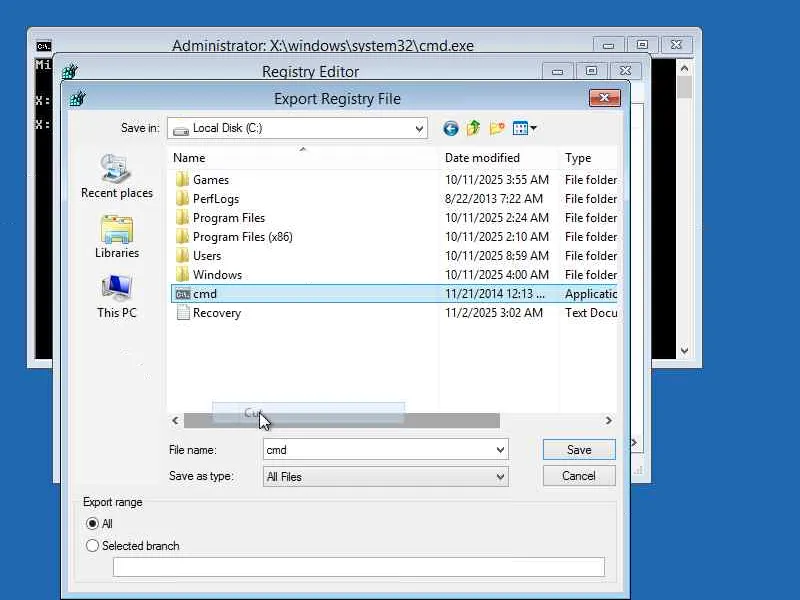Image resolution: width=800 pixels, height=600 pixels.
Task: Click the Save button
Action: click(x=579, y=449)
